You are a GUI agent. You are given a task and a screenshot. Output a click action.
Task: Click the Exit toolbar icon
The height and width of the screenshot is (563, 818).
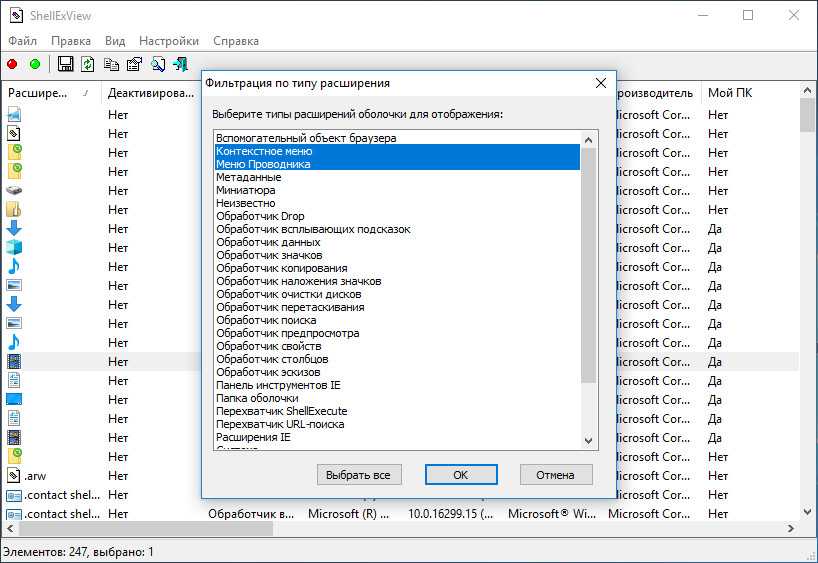click(x=181, y=64)
